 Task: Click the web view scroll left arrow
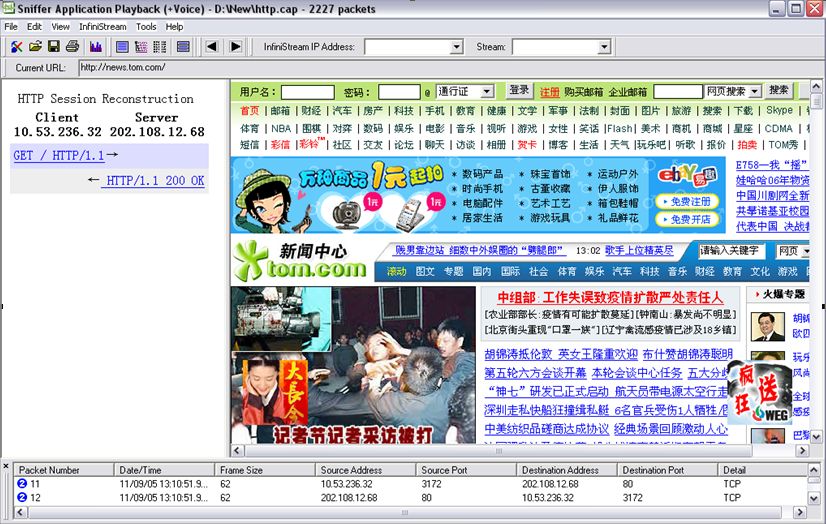pyautogui.click(x=237, y=451)
